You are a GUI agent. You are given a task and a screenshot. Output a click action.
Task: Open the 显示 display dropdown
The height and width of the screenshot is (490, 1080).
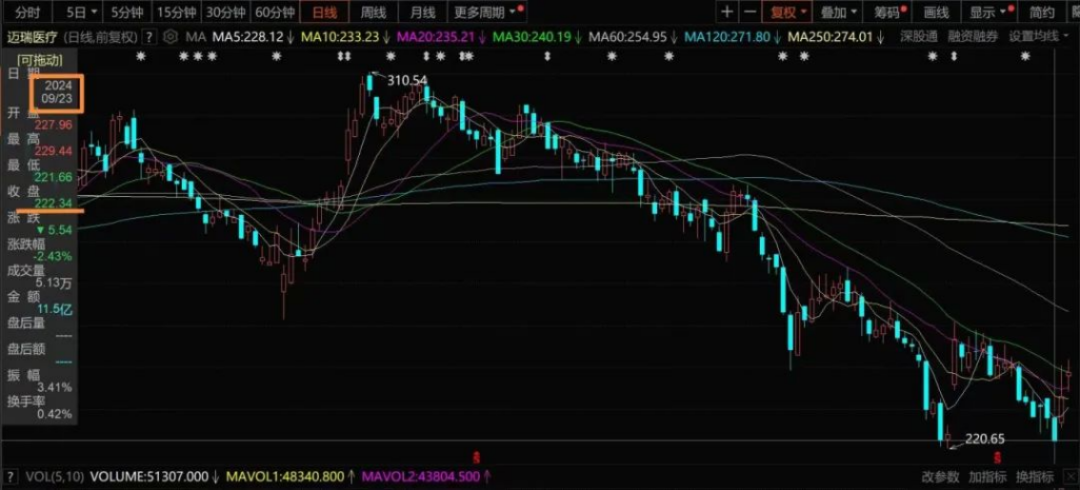point(987,12)
